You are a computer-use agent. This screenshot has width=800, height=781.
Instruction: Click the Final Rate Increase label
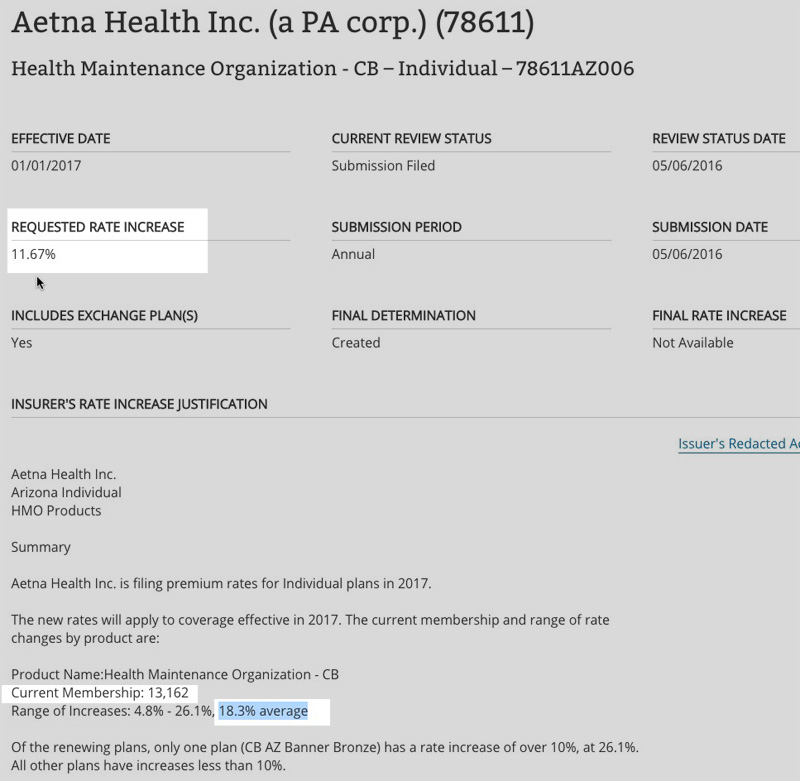point(719,315)
